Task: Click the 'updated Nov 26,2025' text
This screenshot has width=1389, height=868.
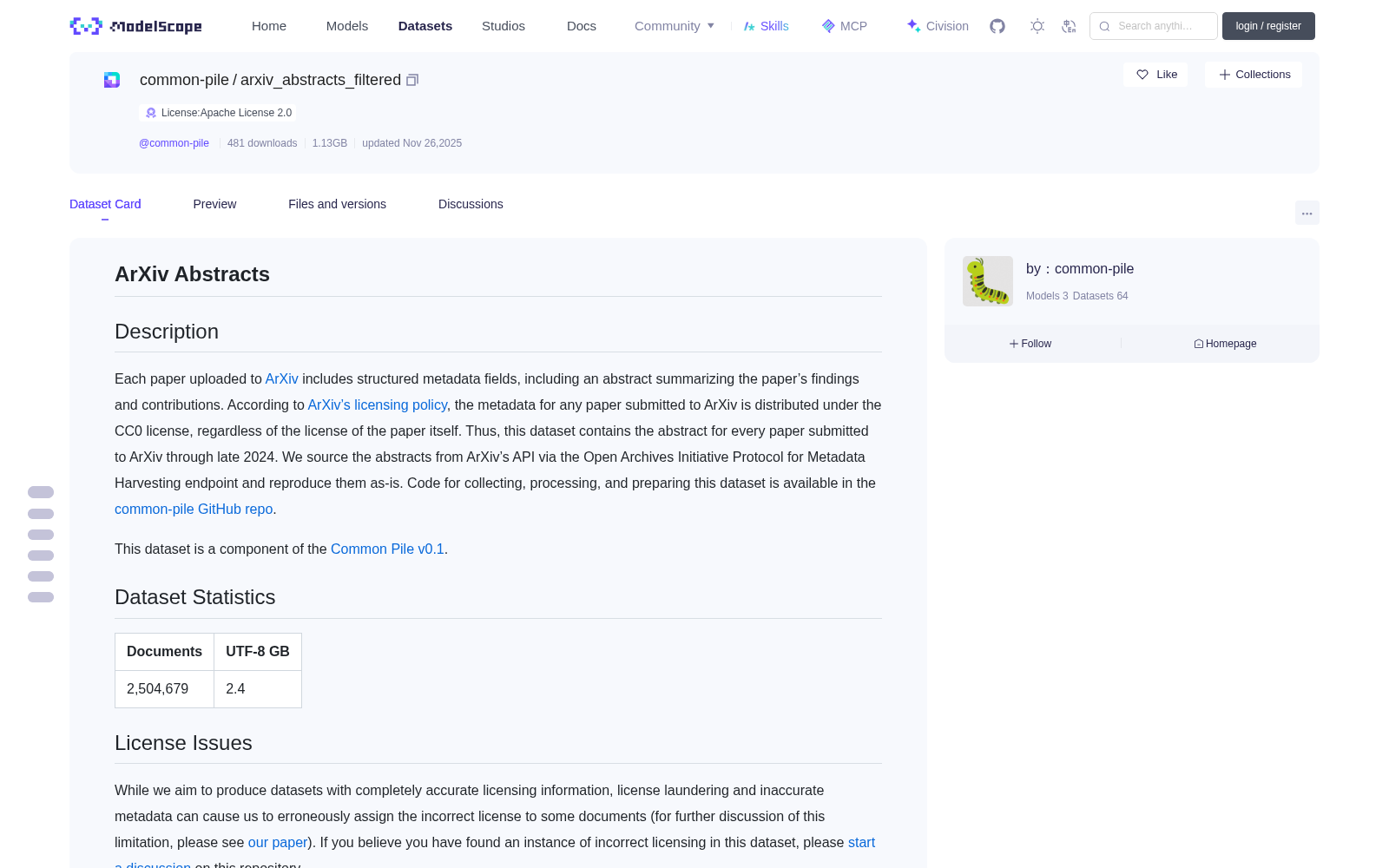Action: pyautogui.click(x=411, y=143)
